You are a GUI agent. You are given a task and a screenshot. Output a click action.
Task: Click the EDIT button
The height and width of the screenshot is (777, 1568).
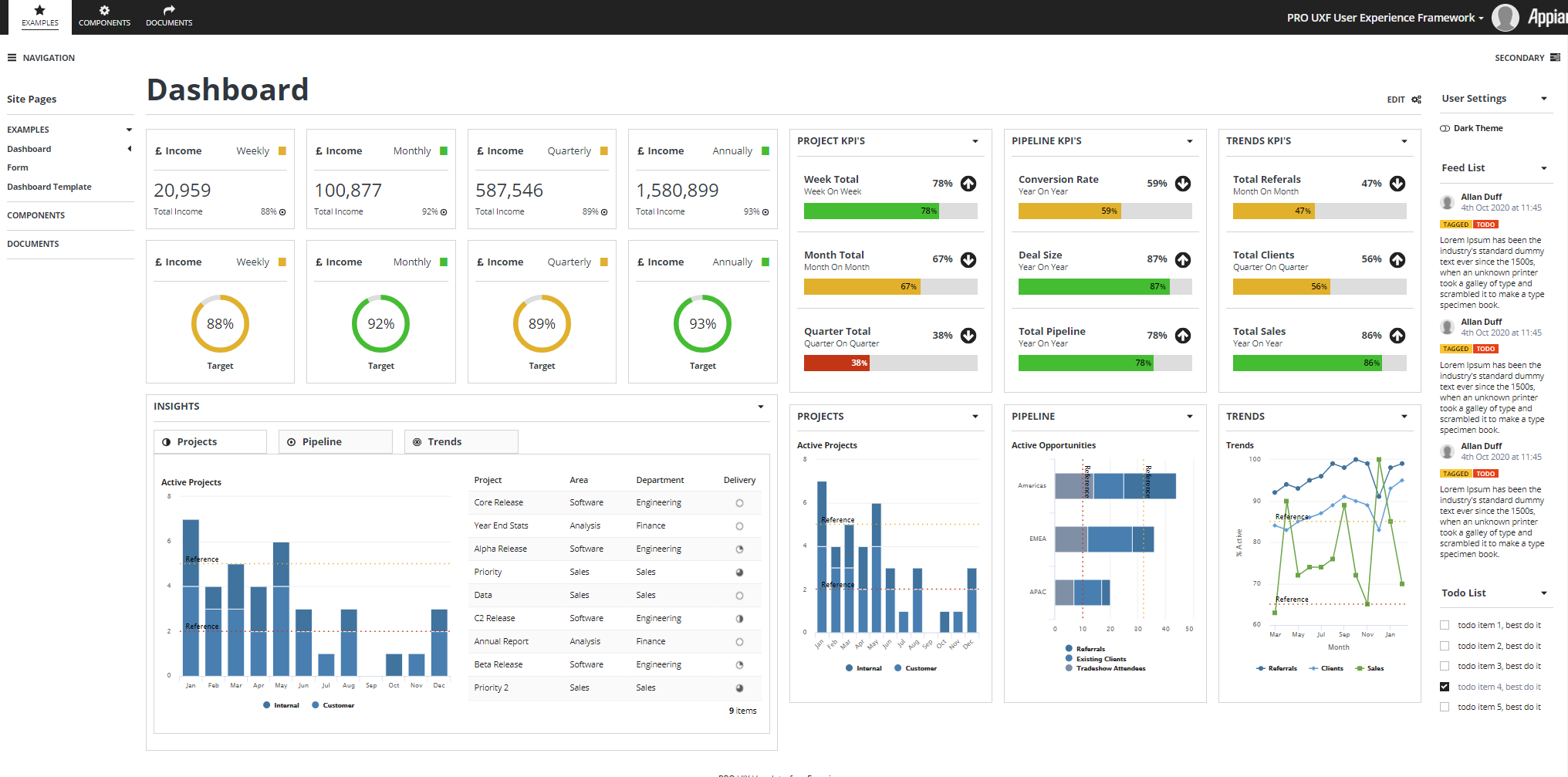tap(1395, 100)
